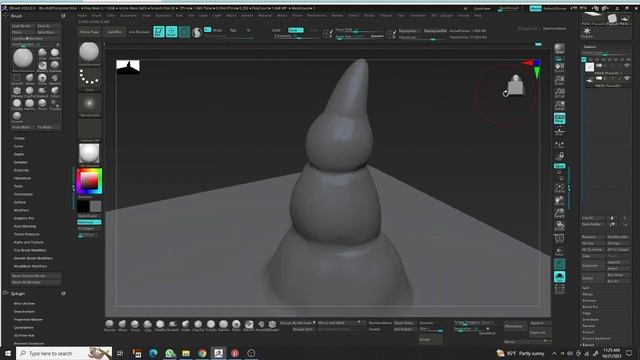Image resolution: width=640 pixels, height=360 pixels.
Task: Open Chrome from the taskbar
Action: (202, 353)
